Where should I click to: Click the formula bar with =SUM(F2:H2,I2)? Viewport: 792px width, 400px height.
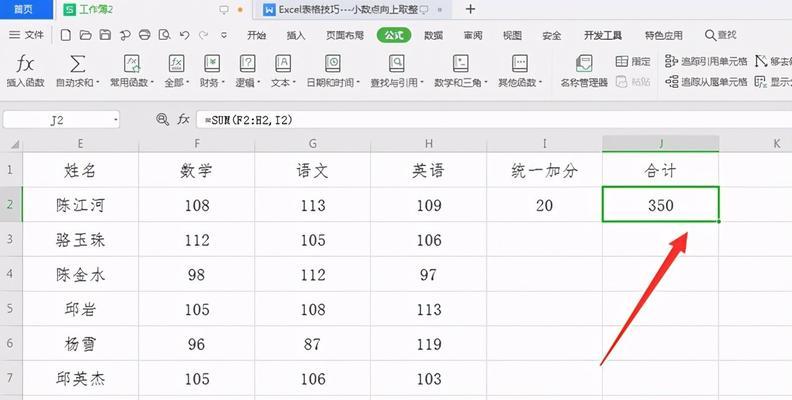[x=493, y=120]
